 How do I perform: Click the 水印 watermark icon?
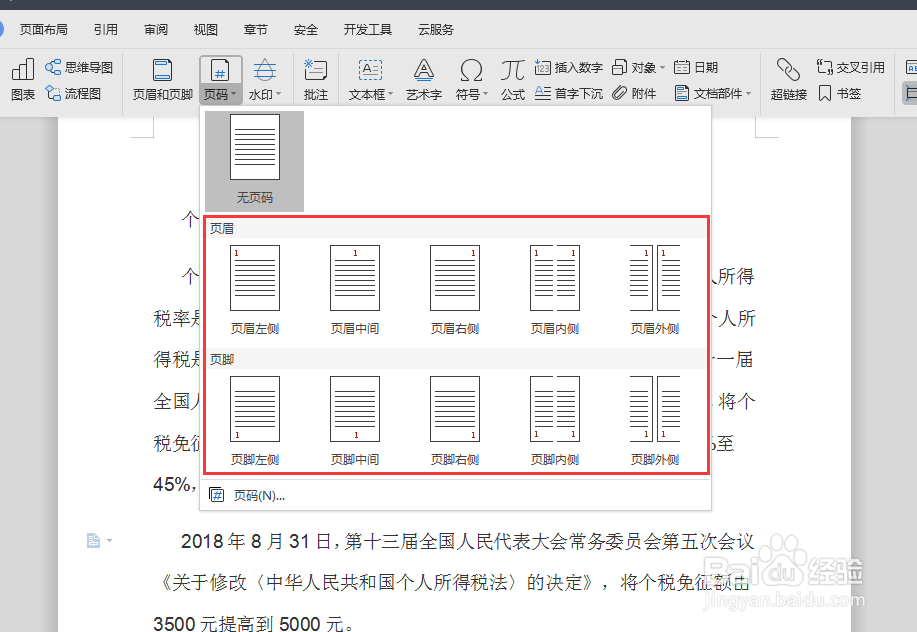[x=265, y=71]
